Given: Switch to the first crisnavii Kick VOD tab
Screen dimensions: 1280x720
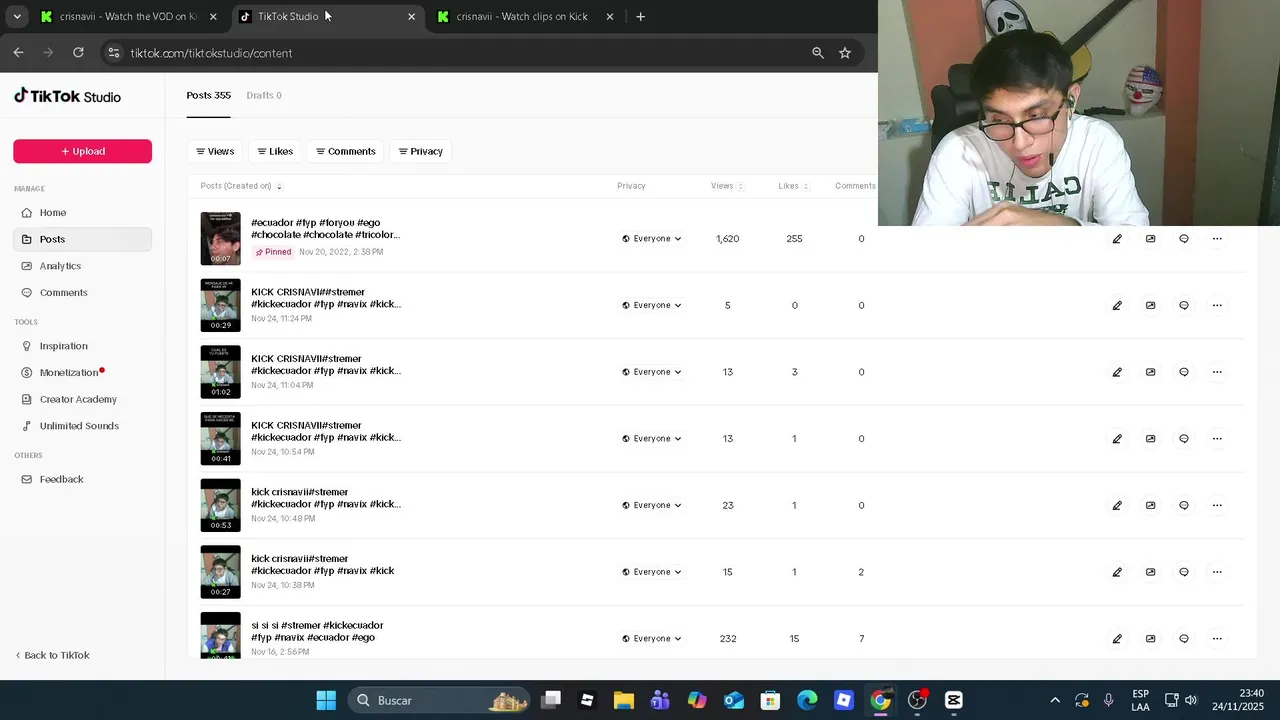Looking at the screenshot, I should click(x=129, y=16).
